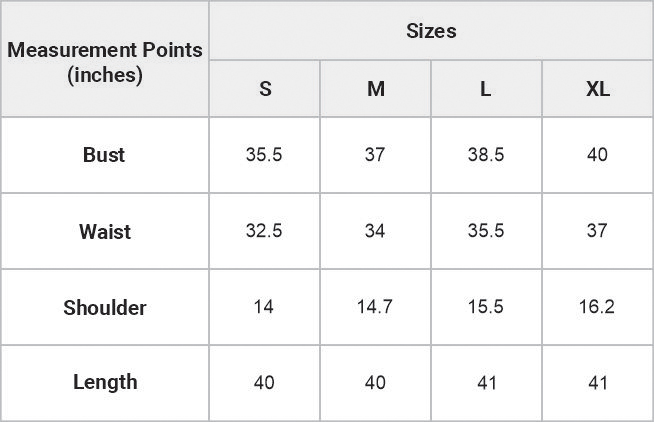The image size is (654, 422).
Task: Select the Sizes header cell
Action: click(431, 30)
